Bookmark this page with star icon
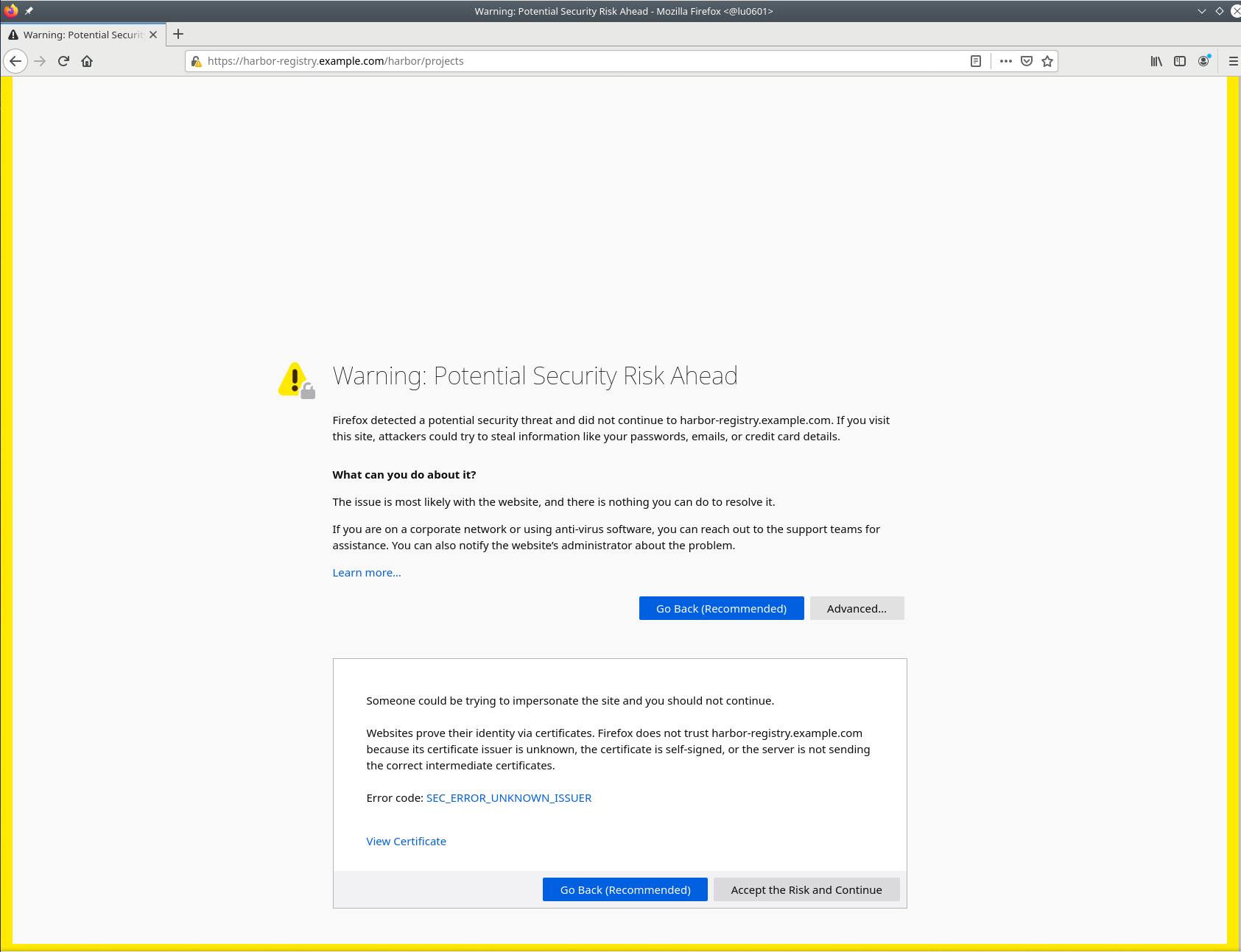This screenshot has width=1241, height=952. pyautogui.click(x=1047, y=61)
